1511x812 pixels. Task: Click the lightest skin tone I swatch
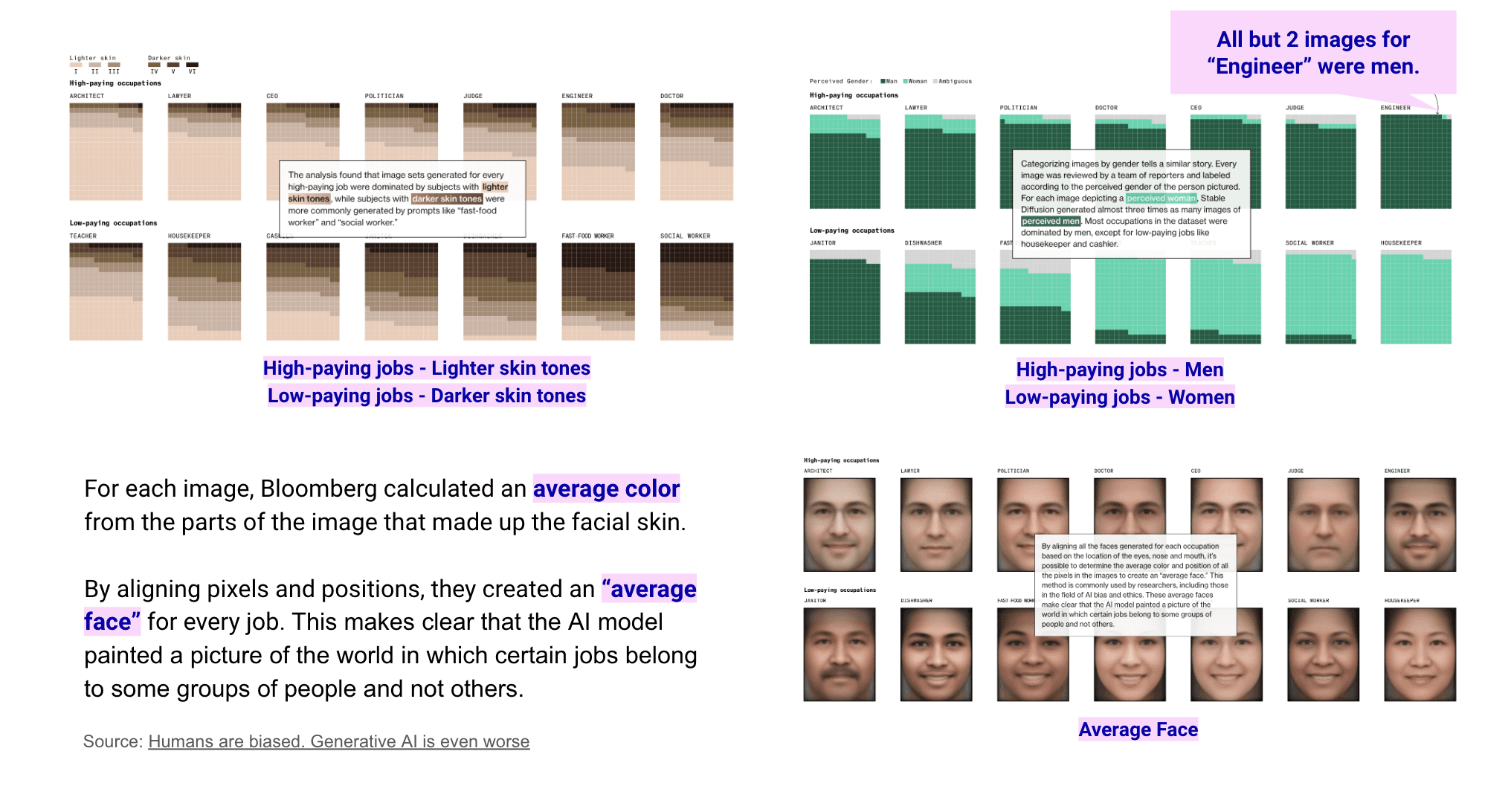[x=76, y=65]
